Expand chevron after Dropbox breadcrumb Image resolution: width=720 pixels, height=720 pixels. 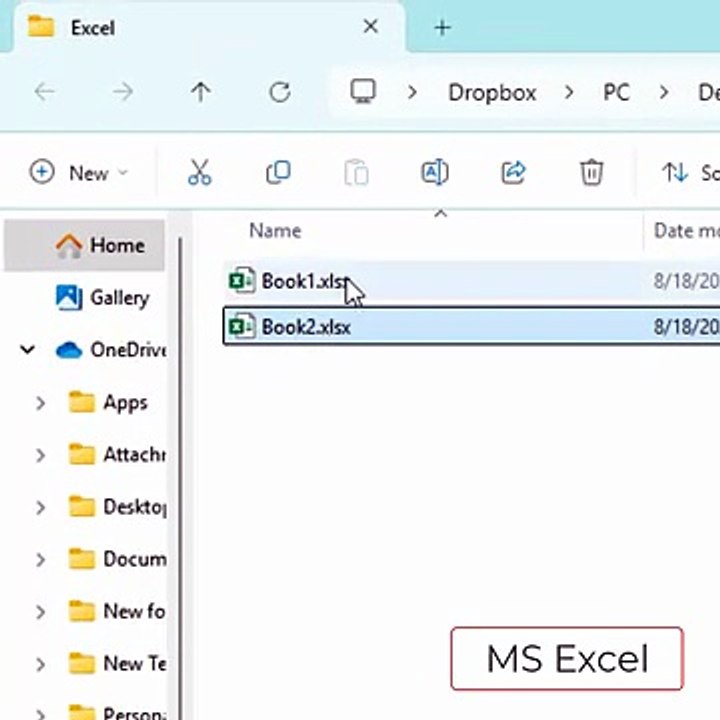[x=569, y=93]
